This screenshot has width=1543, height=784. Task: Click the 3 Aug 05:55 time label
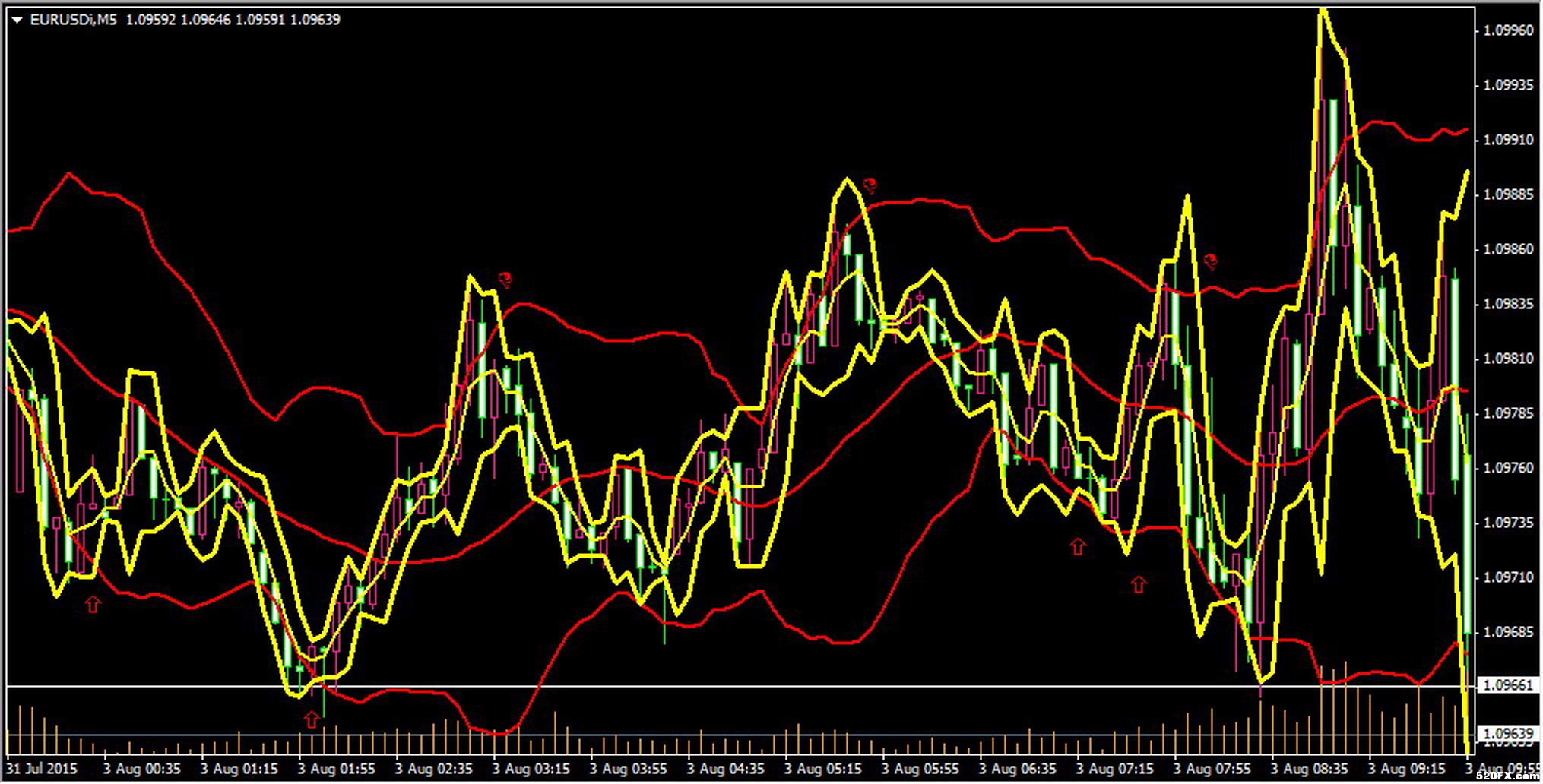point(920,769)
